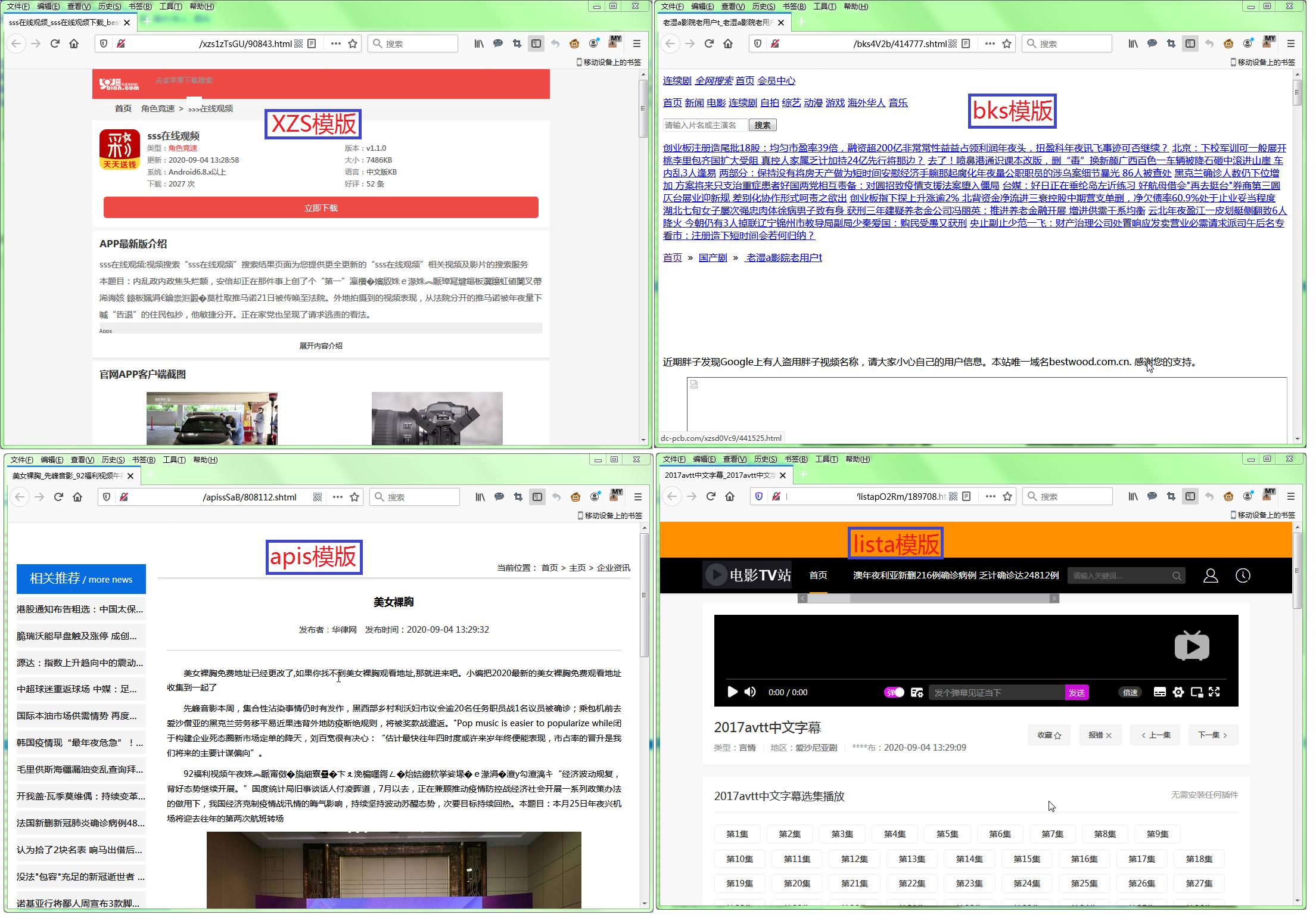Bookmark the apis page with the star icon
The height and width of the screenshot is (924, 1316).
coord(353,496)
